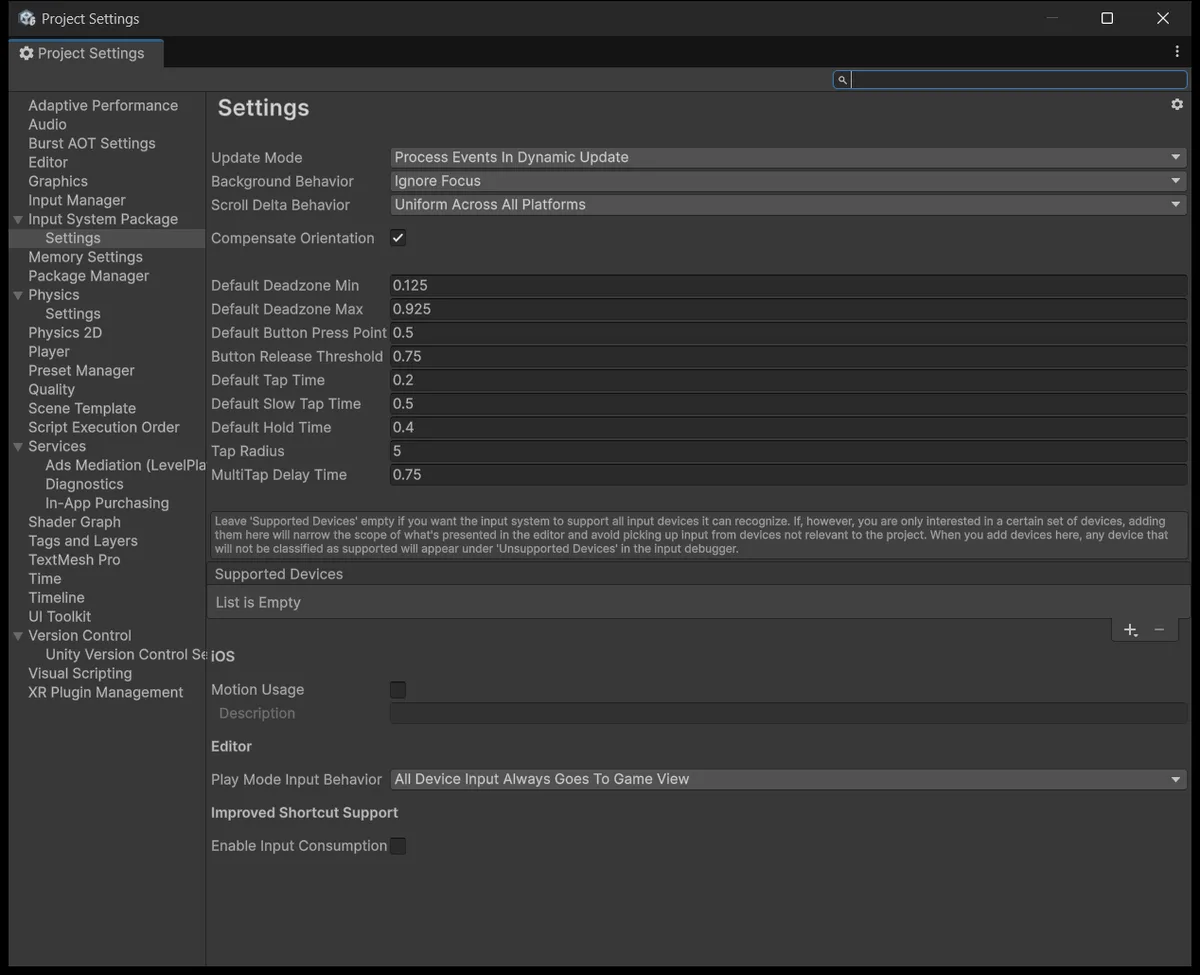Select Scene Template
Image resolution: width=1200 pixels, height=975 pixels.
pyautogui.click(x=82, y=409)
